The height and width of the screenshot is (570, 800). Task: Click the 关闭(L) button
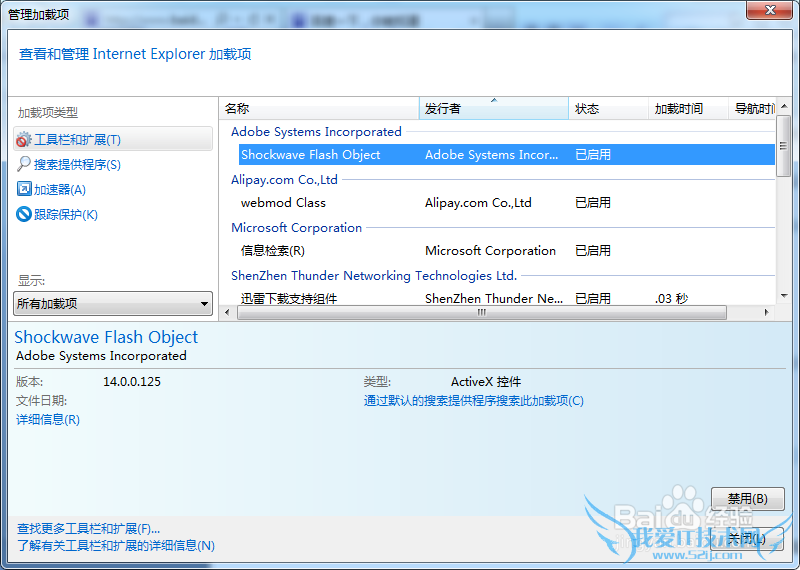(747, 538)
